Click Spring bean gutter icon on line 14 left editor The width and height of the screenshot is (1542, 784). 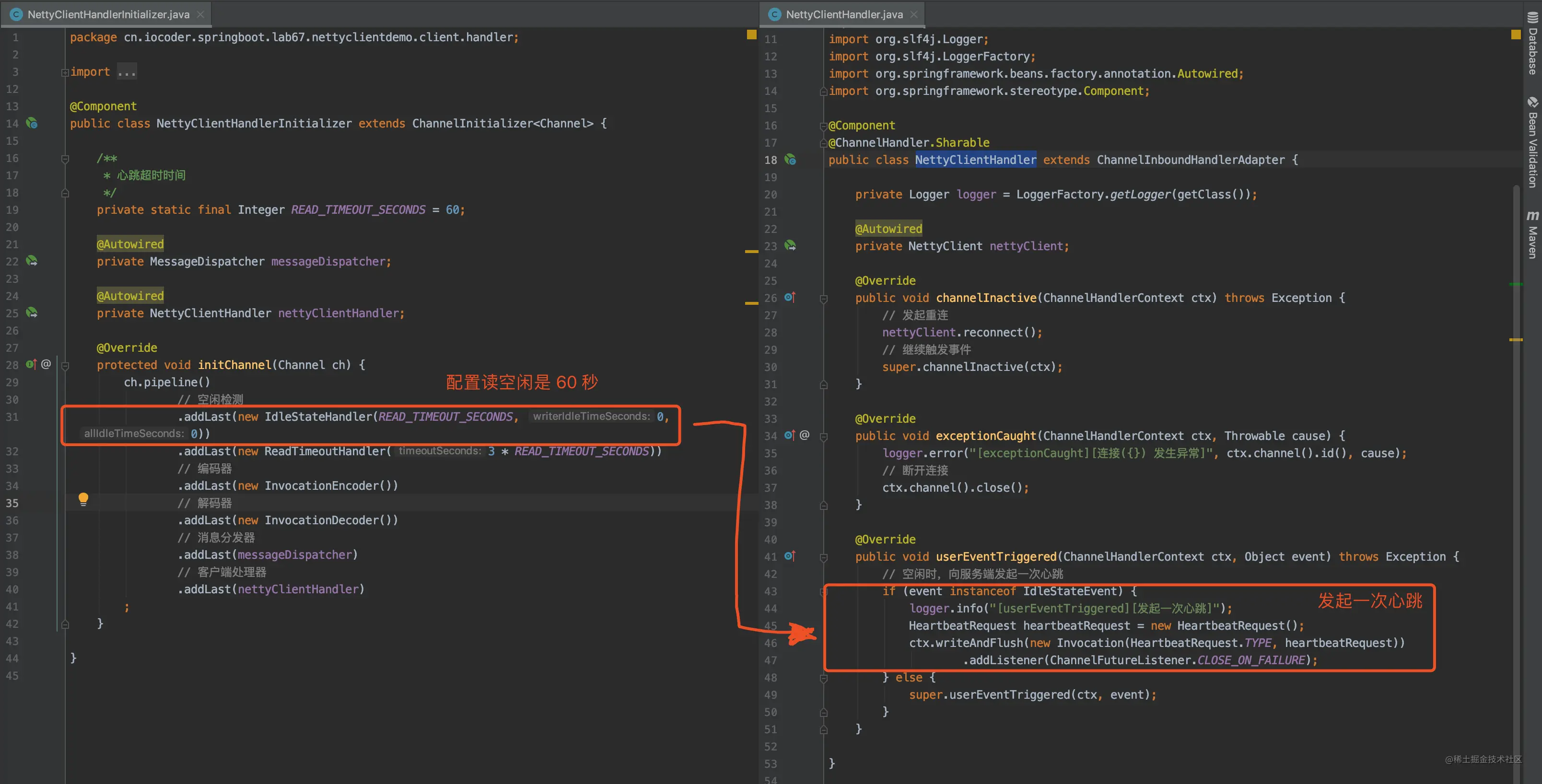pos(32,123)
